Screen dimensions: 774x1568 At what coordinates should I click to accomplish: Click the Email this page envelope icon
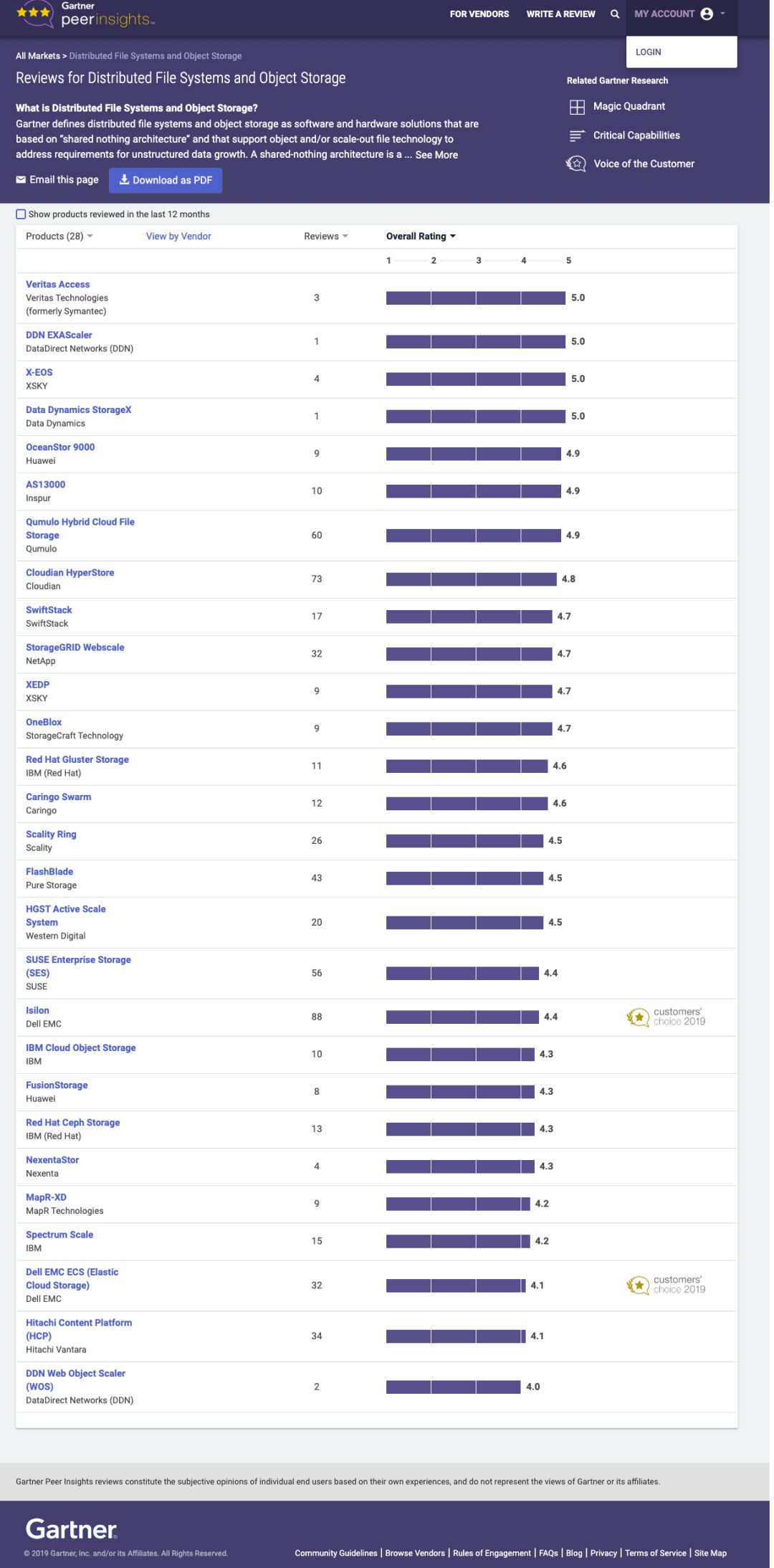point(21,180)
